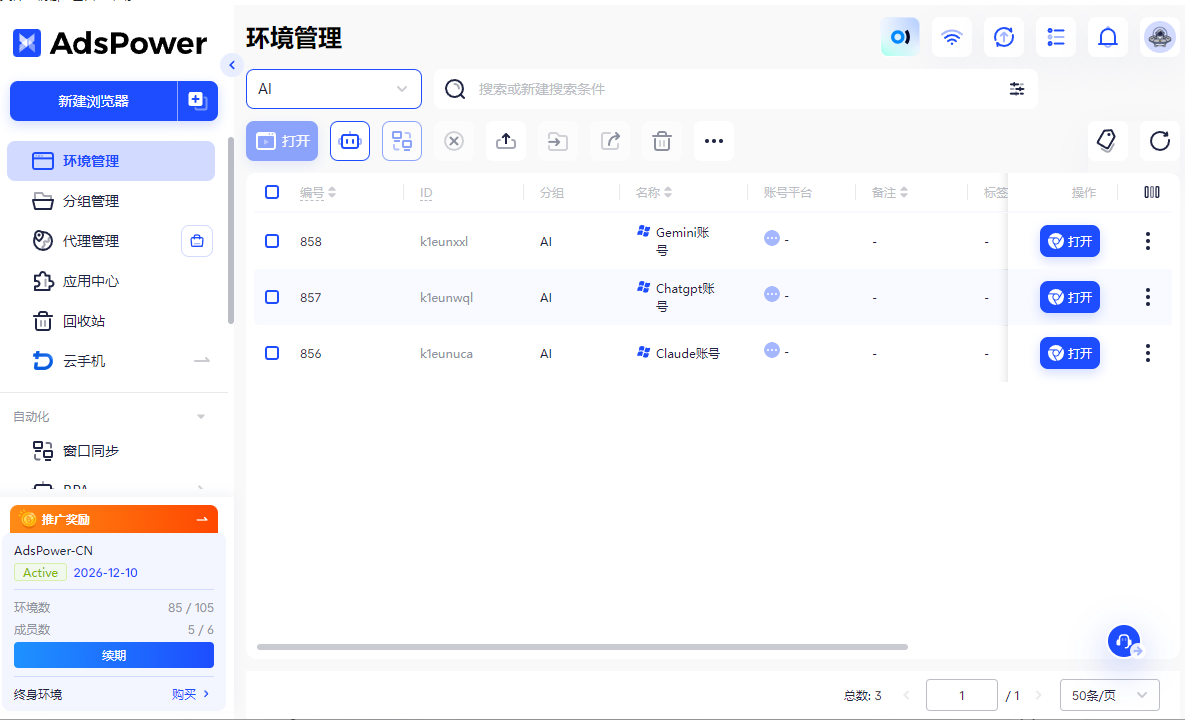1185x720 pixels.
Task: Click the 推广奖励 banner
Action: click(114, 519)
